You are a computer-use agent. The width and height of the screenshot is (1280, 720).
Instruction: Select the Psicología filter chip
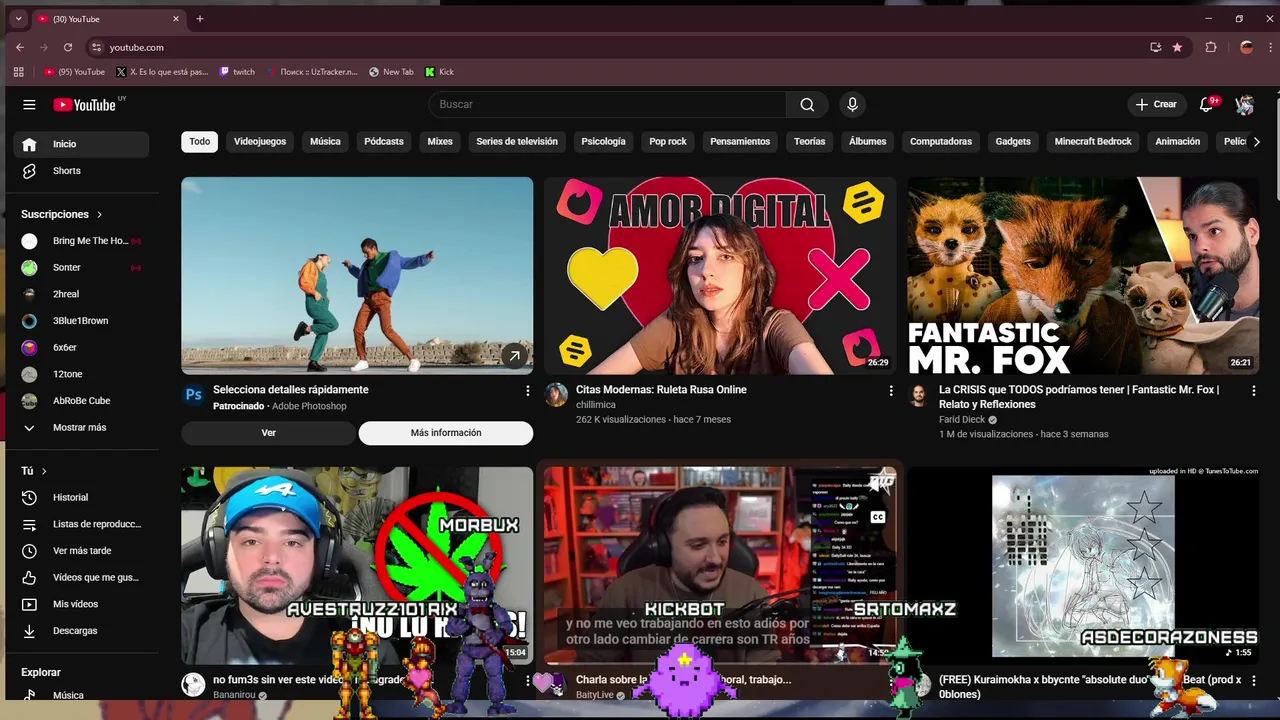point(603,142)
